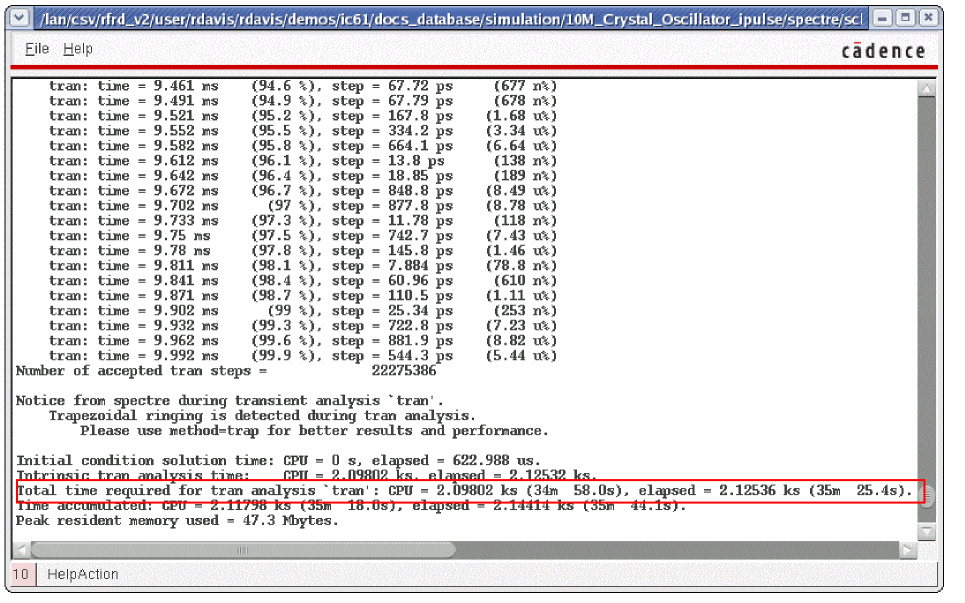Click the tran line with time 9.582 ms

click(x=303, y=146)
